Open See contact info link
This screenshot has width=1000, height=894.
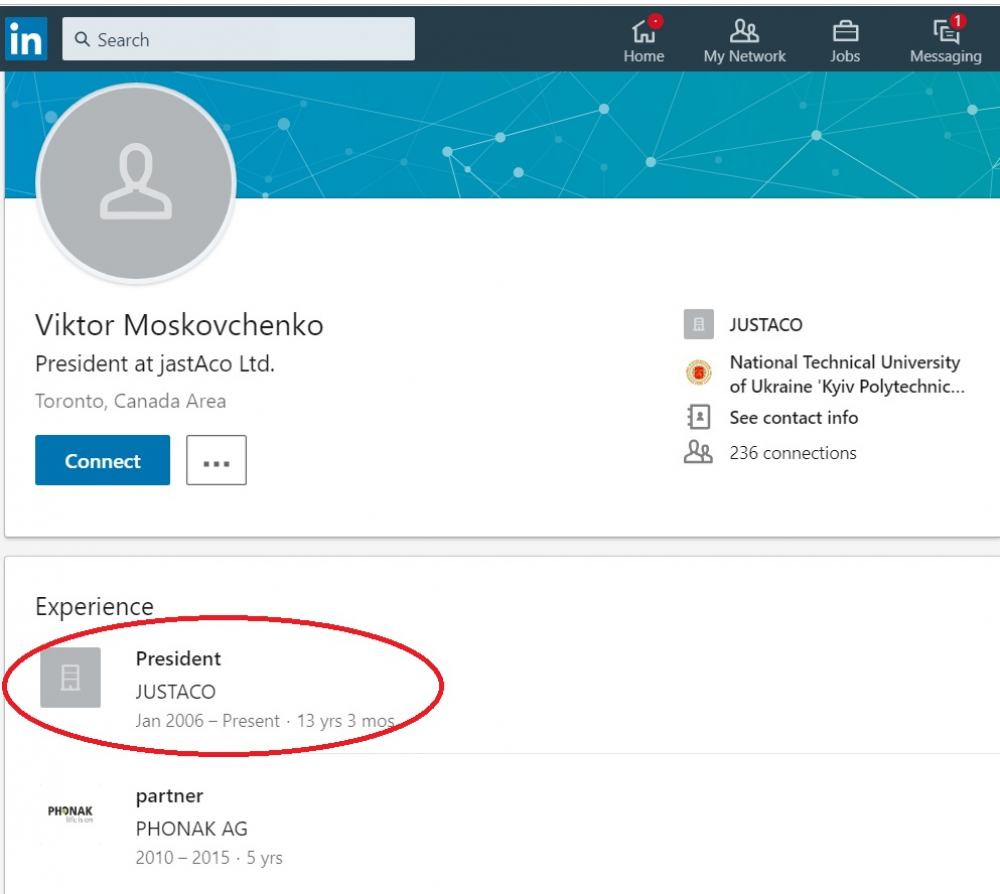(x=793, y=417)
